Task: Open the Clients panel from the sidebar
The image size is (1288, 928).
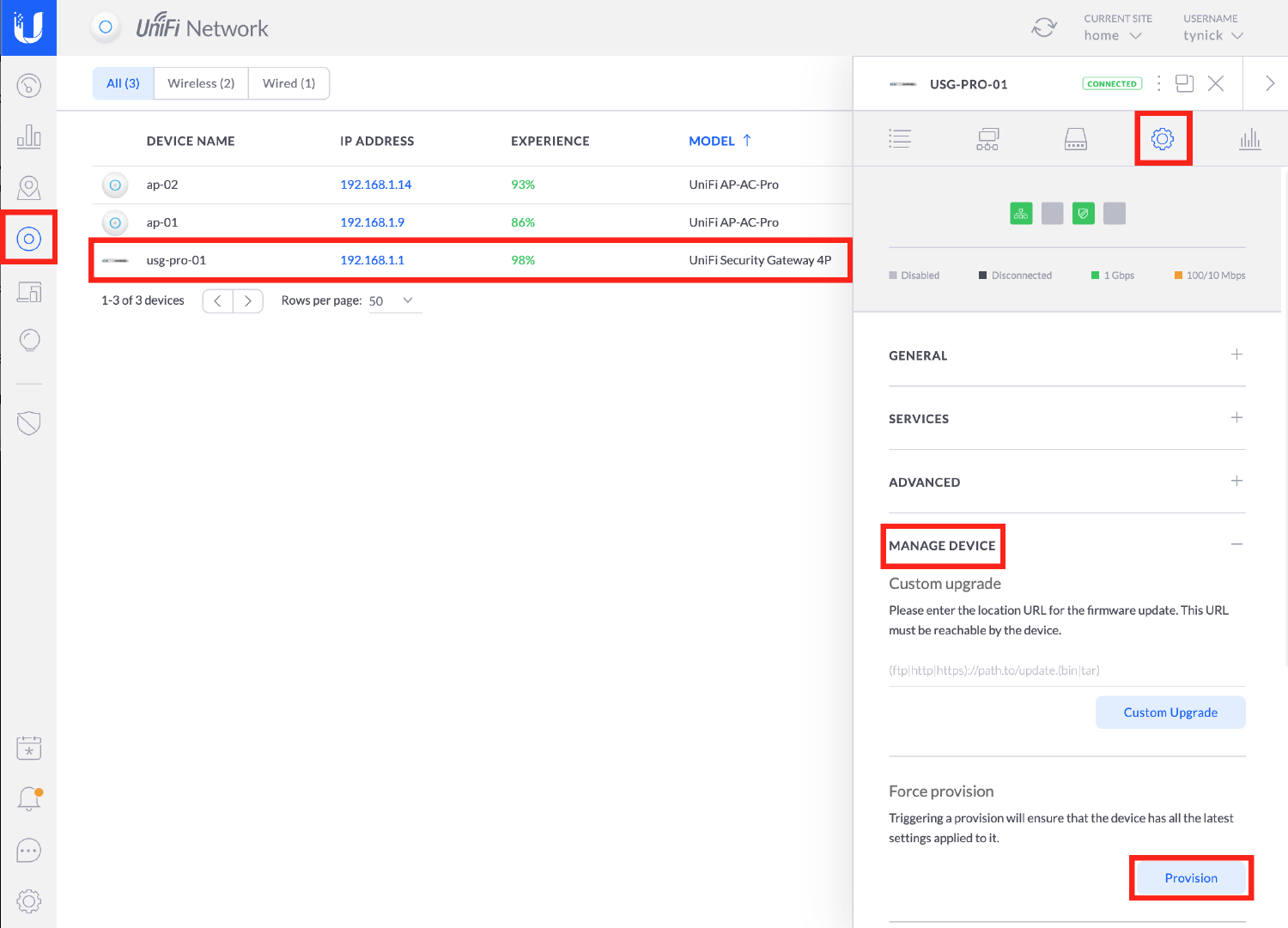Action: click(x=29, y=292)
